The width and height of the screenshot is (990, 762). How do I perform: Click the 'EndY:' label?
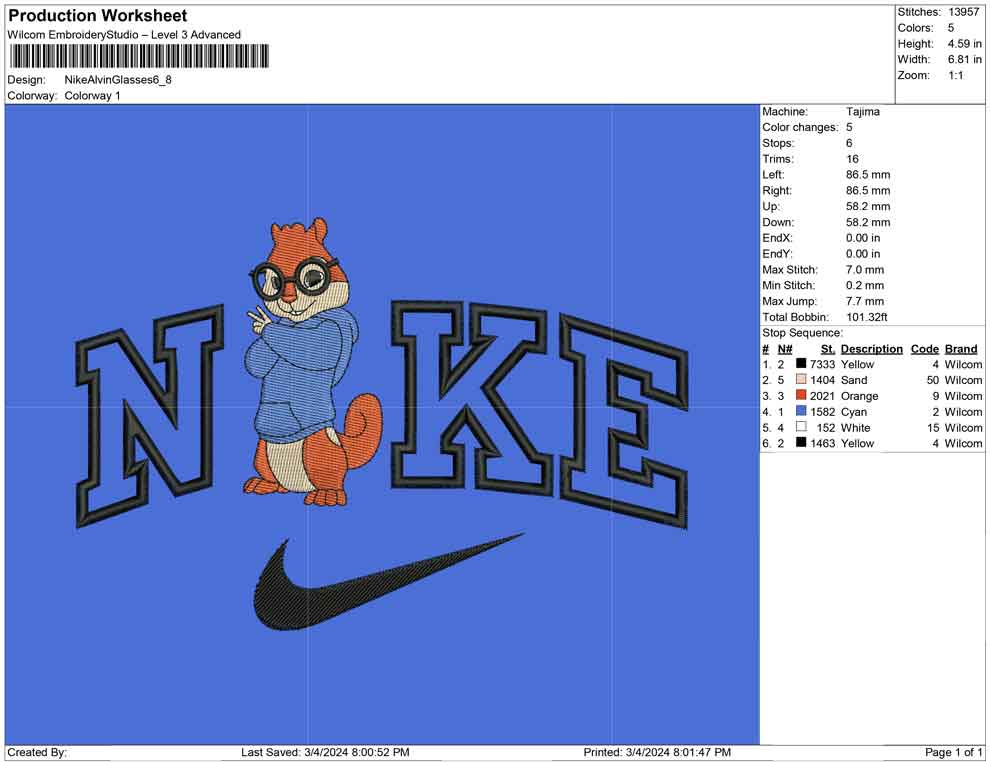pyautogui.click(x=777, y=253)
